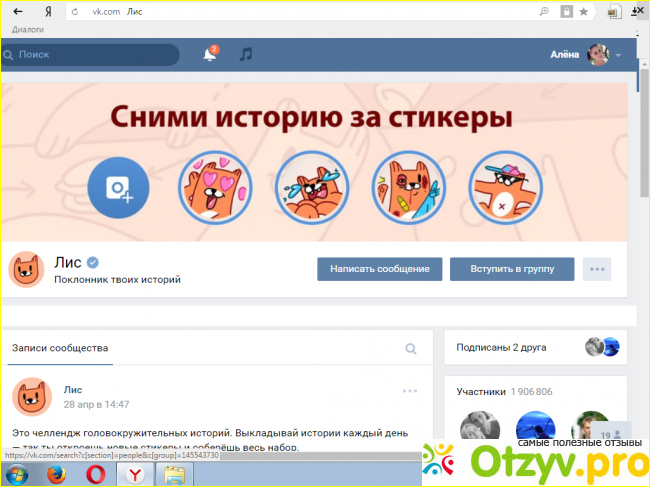650x487 pixels.
Task: Open File Explorer from taskbar
Action: 175,475
